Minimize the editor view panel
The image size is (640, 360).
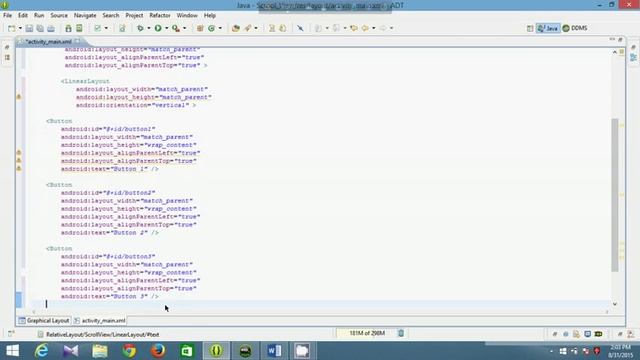pyautogui.click(x=612, y=39)
